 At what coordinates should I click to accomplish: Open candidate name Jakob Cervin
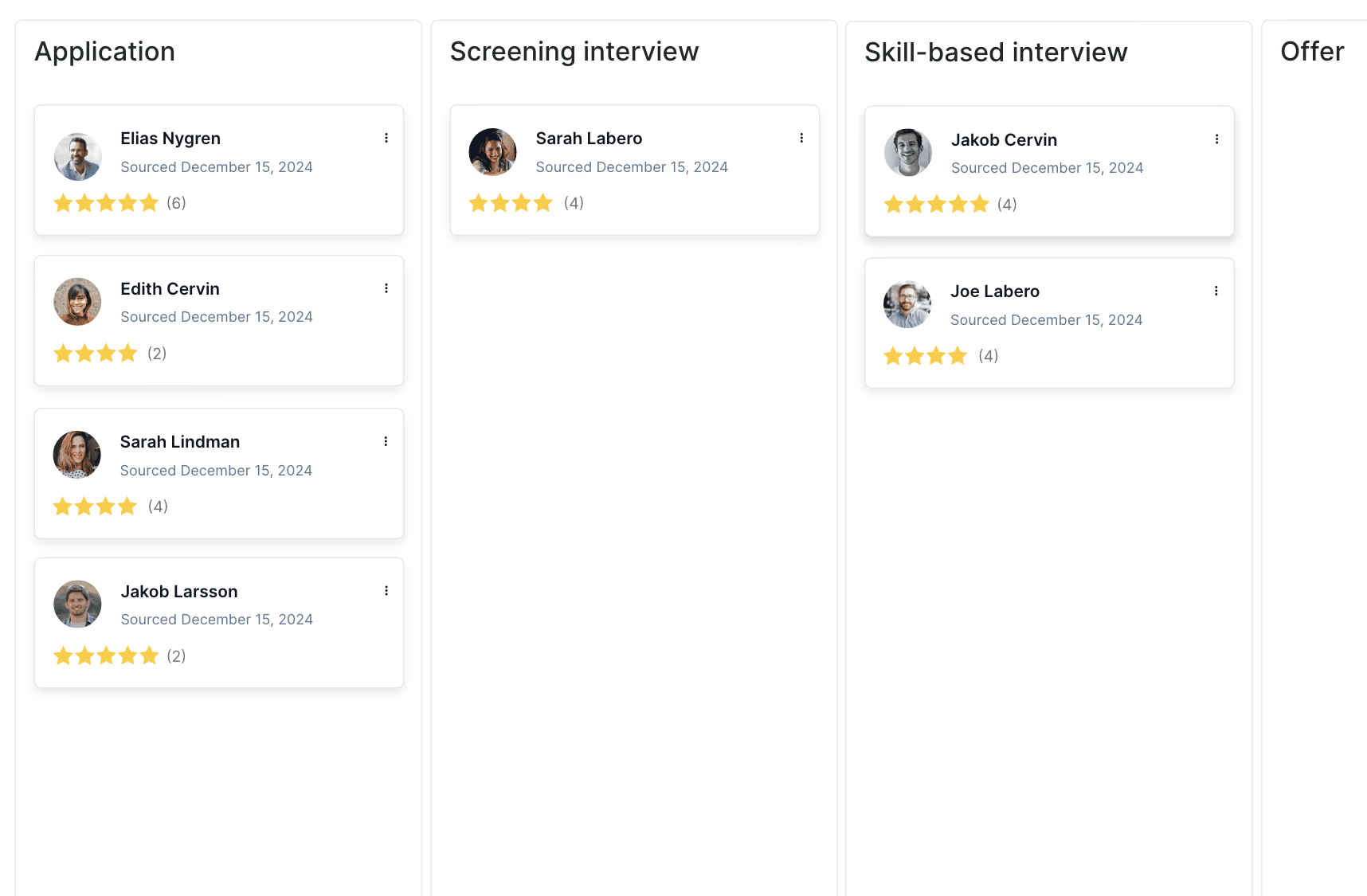click(1004, 140)
